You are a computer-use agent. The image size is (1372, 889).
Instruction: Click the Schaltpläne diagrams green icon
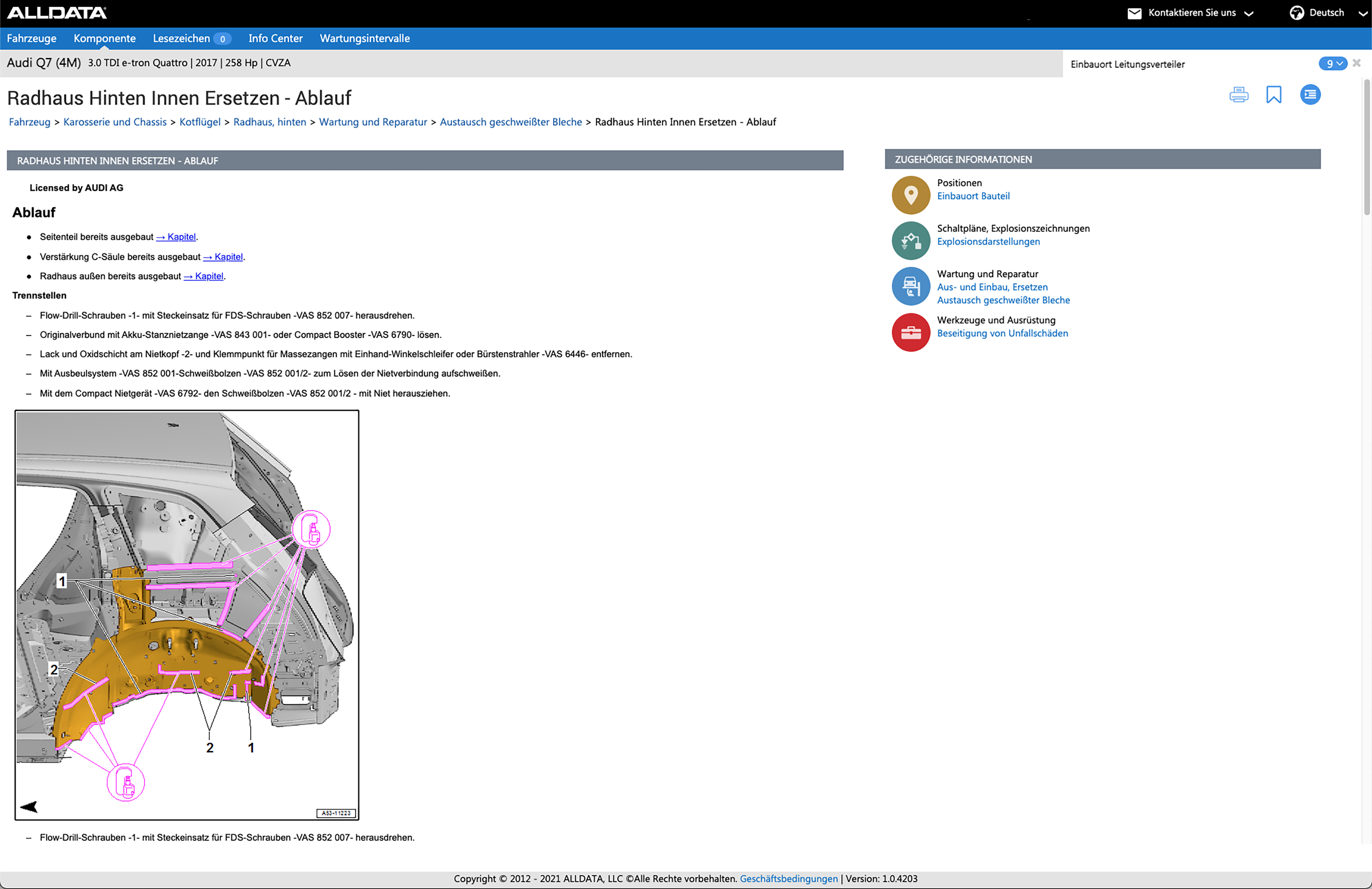[910, 241]
